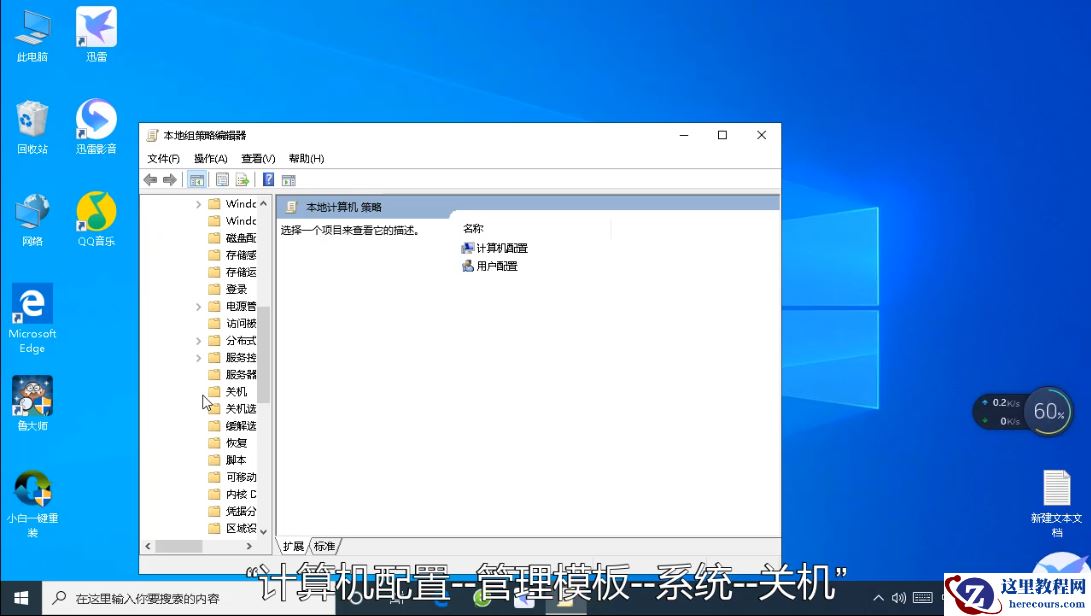This screenshot has height=616, width=1091.
Task: Select the 关机 folder in the tree
Action: coord(234,391)
